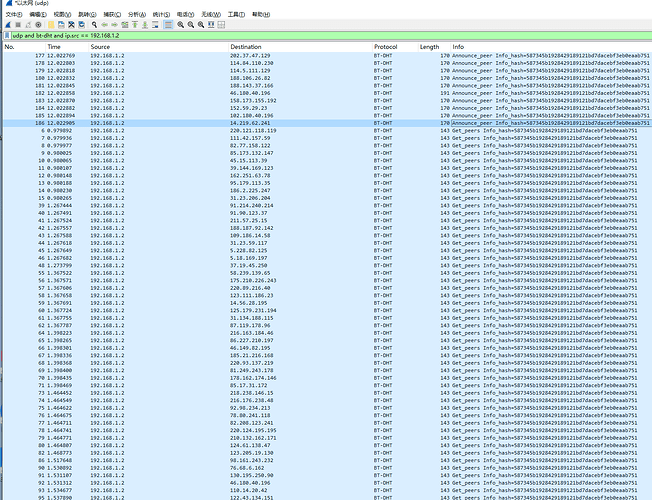This screenshot has width=652, height=500.
Task: Click into the display filter field
Action: click(331, 36)
